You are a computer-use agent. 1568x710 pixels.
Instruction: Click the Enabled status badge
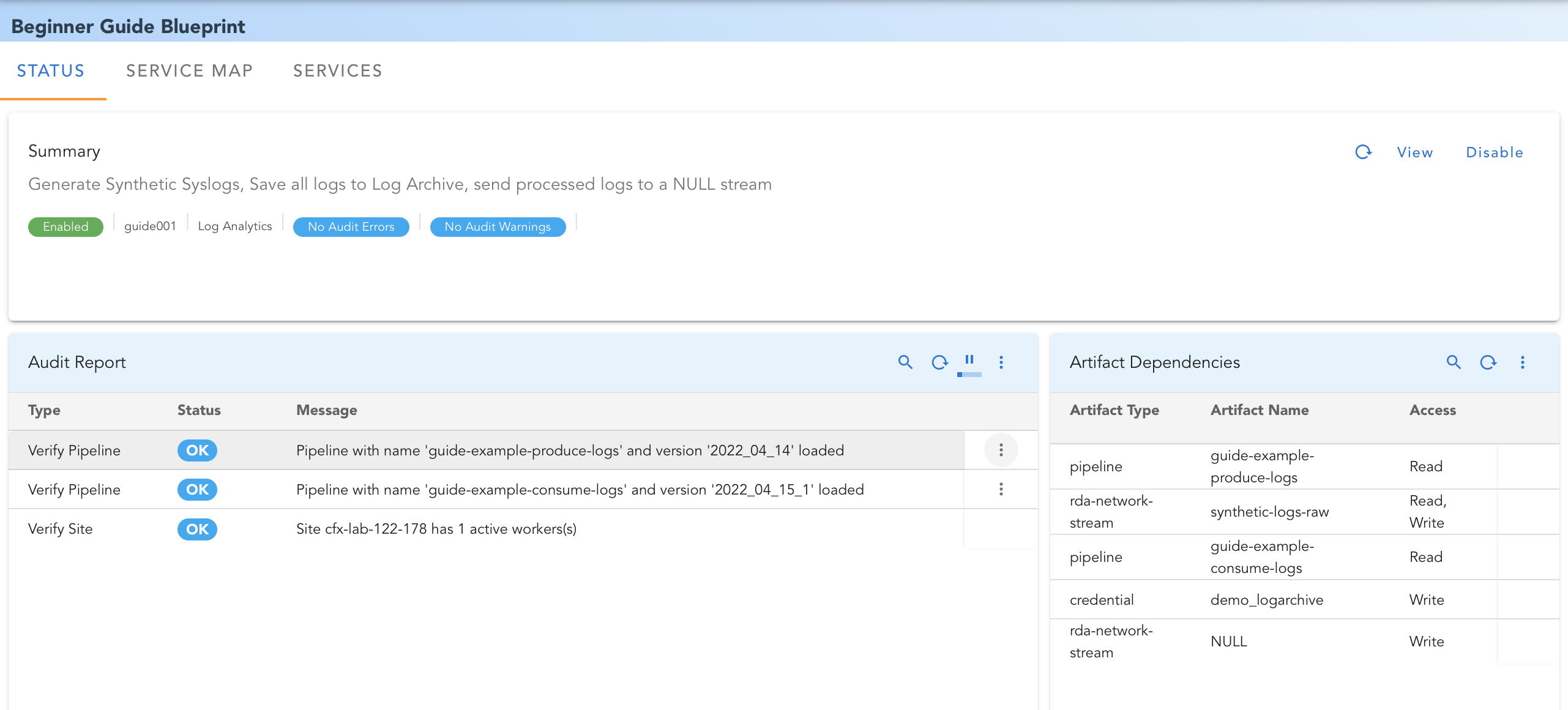click(65, 226)
